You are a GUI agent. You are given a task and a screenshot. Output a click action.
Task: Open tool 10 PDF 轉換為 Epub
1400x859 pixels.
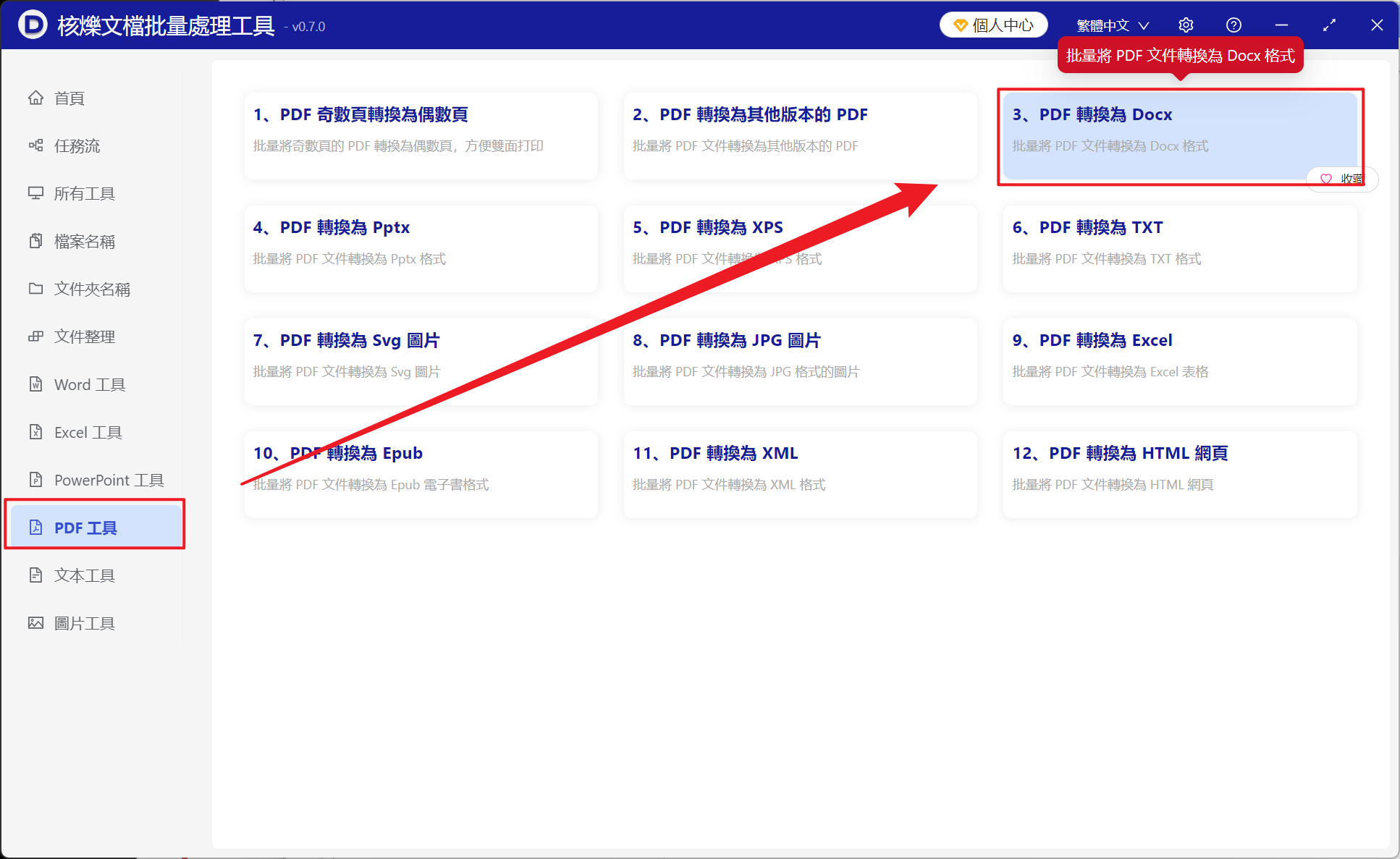[421, 474]
